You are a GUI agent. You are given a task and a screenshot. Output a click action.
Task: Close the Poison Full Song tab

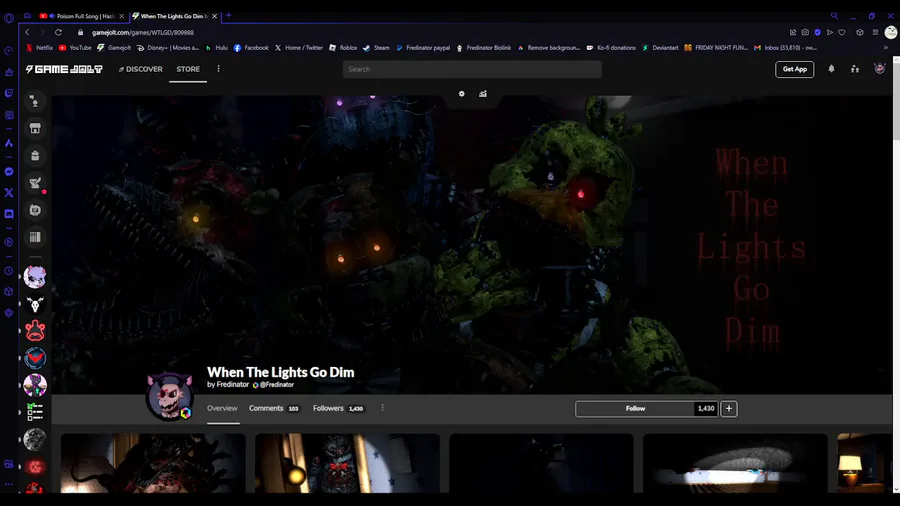[122, 16]
